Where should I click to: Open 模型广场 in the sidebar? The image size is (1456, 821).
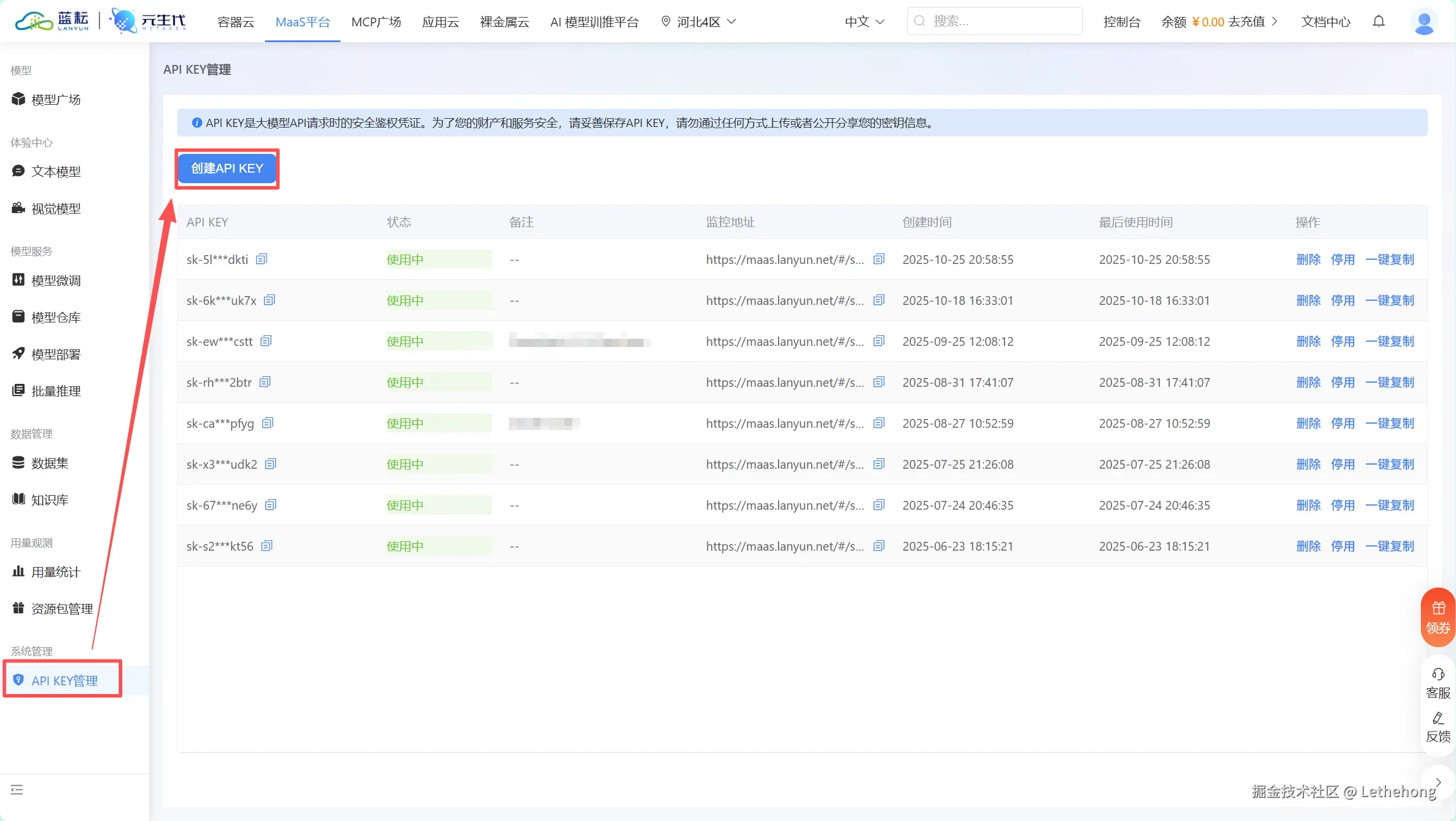coord(56,99)
